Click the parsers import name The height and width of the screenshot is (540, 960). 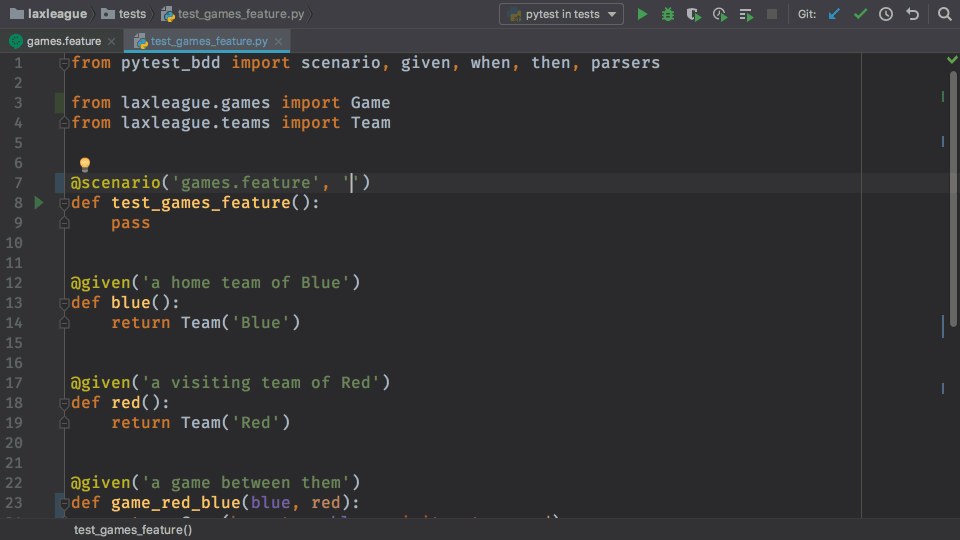pyautogui.click(x=625, y=62)
